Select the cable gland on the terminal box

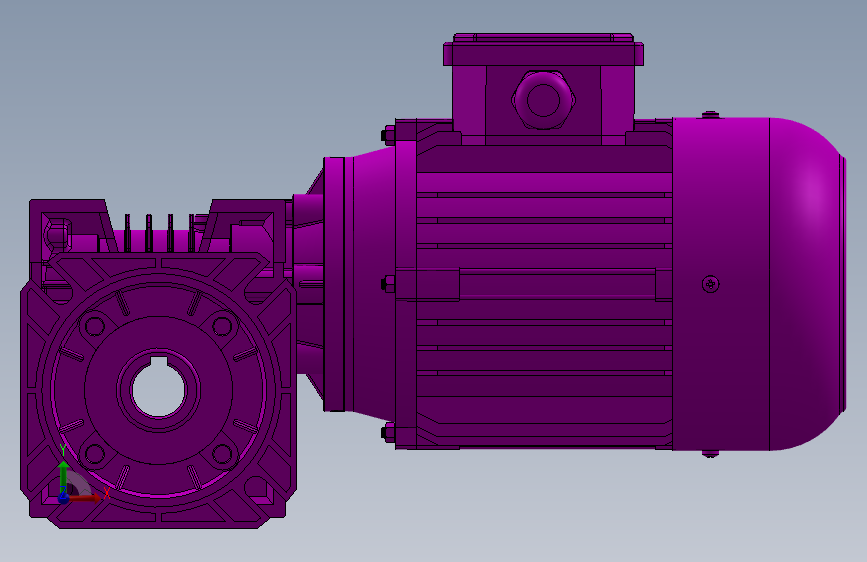544,100
